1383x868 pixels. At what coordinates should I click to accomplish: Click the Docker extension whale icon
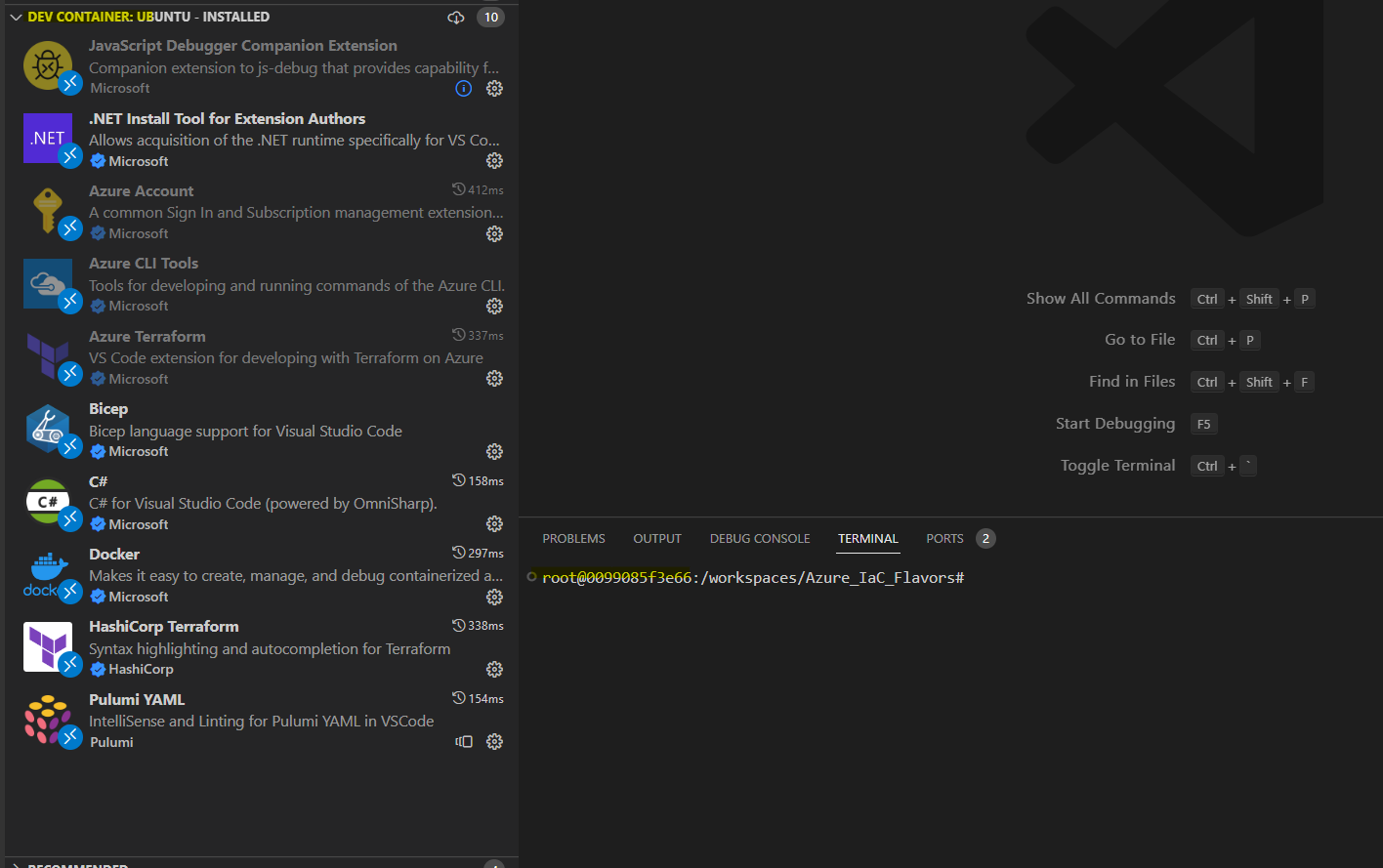point(47,574)
